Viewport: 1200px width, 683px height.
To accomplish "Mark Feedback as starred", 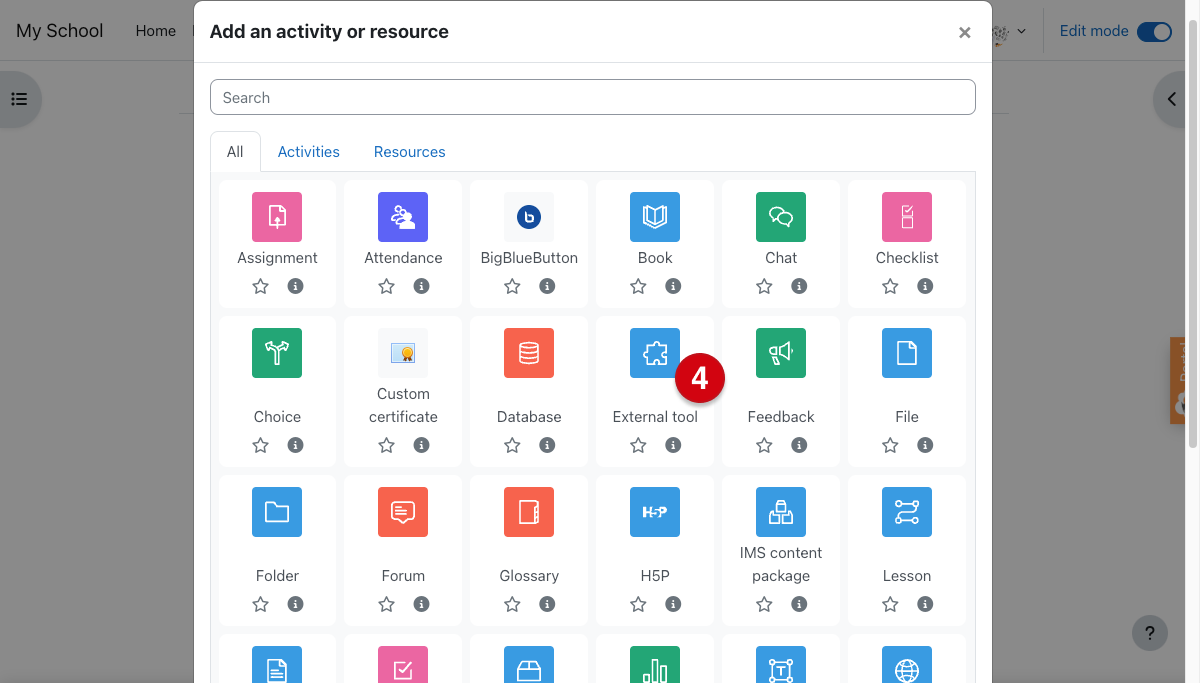I will (x=764, y=445).
